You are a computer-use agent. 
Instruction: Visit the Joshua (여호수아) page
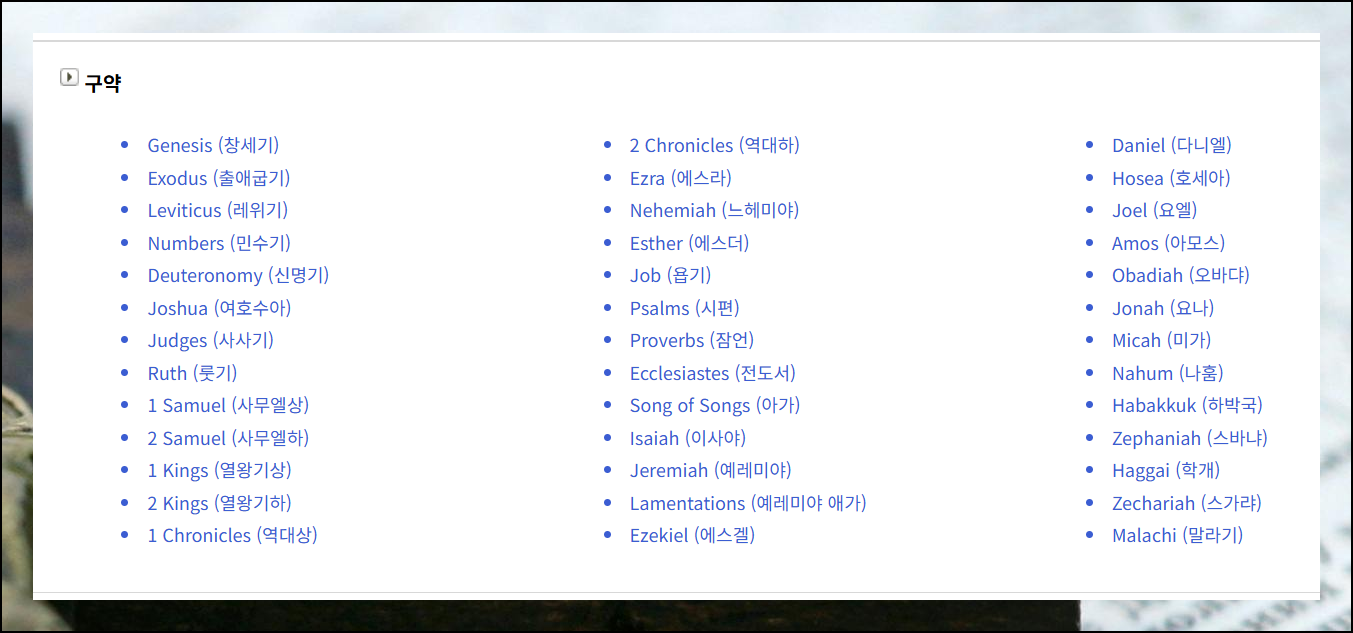point(219,308)
